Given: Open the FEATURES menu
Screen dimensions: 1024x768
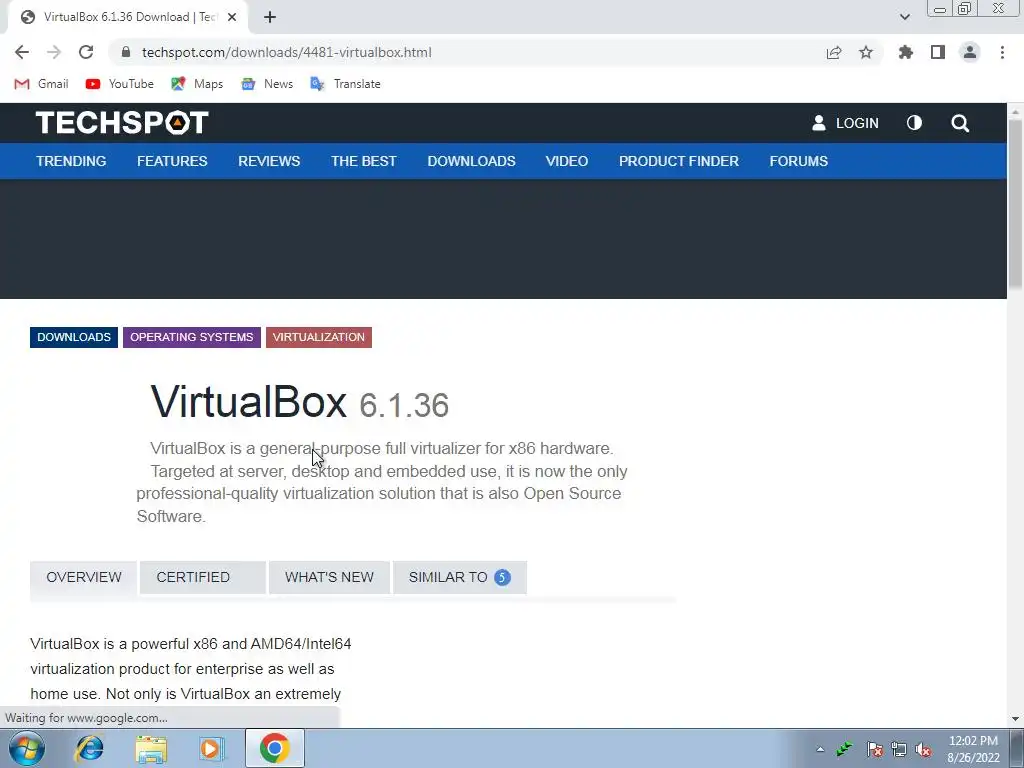Looking at the screenshot, I should [x=172, y=161].
